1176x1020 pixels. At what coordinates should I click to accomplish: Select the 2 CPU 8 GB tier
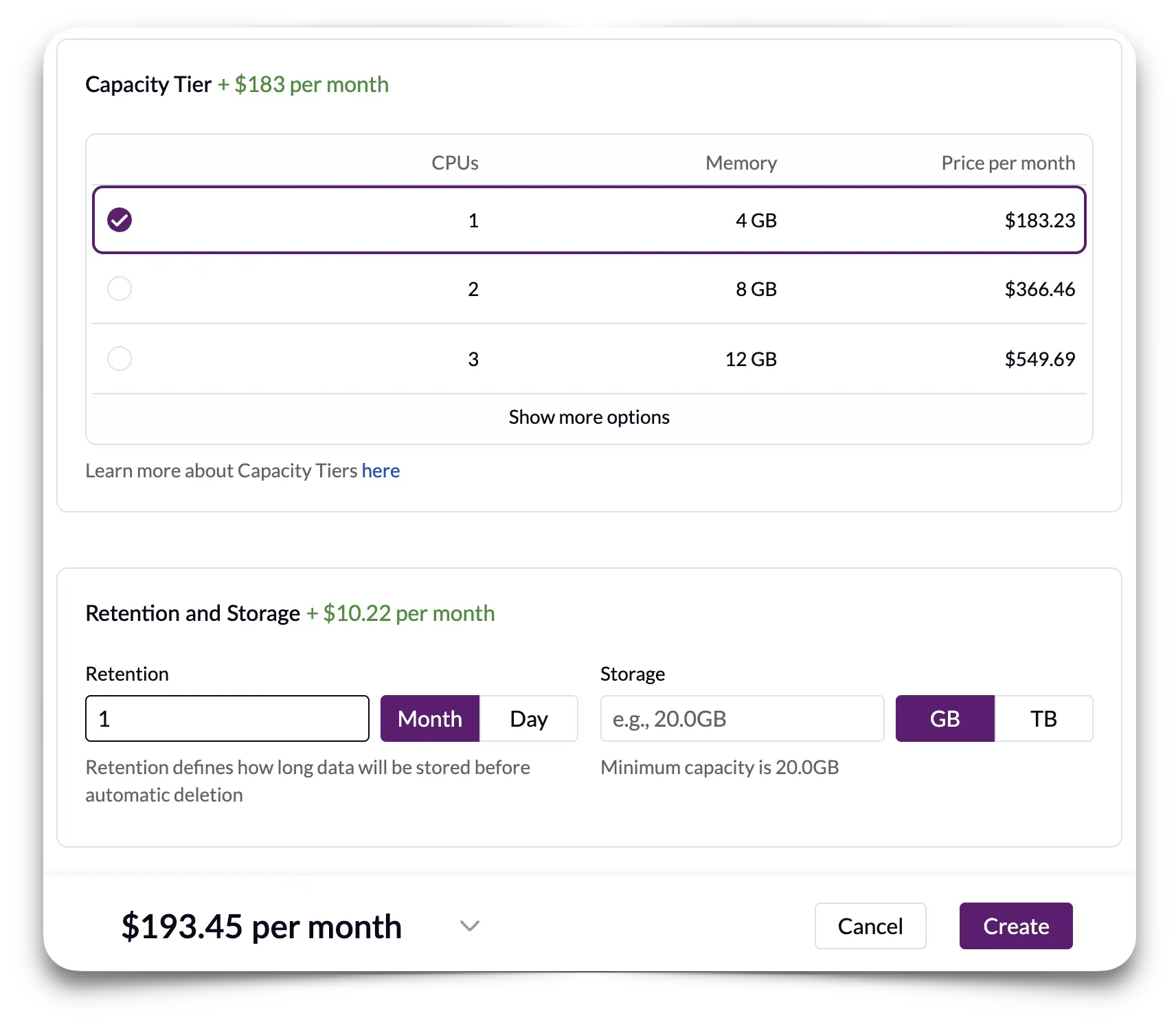[x=120, y=288]
